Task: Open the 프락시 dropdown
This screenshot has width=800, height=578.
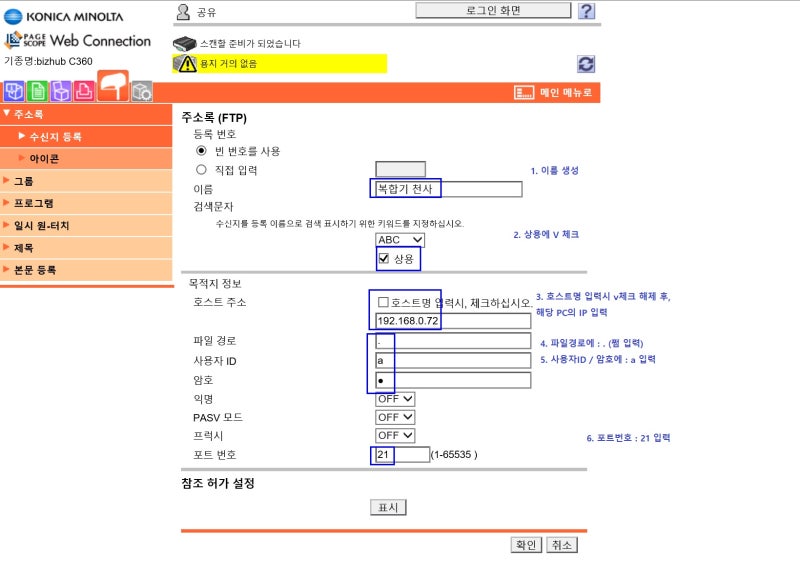Action: point(396,435)
